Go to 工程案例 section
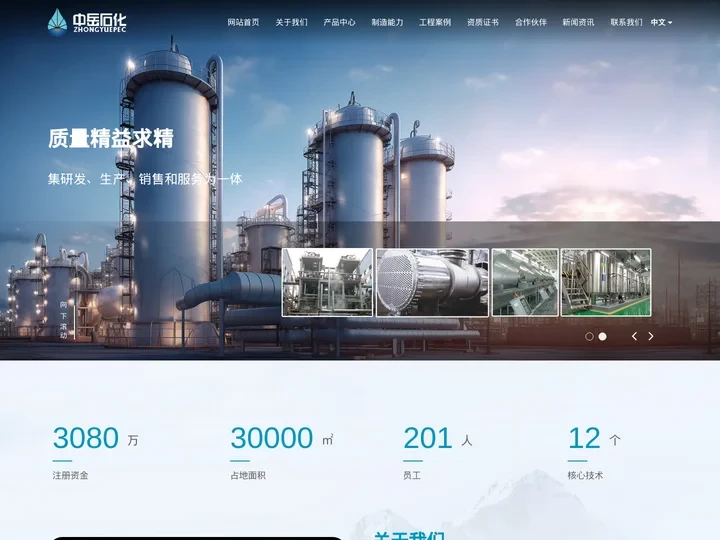 point(435,22)
